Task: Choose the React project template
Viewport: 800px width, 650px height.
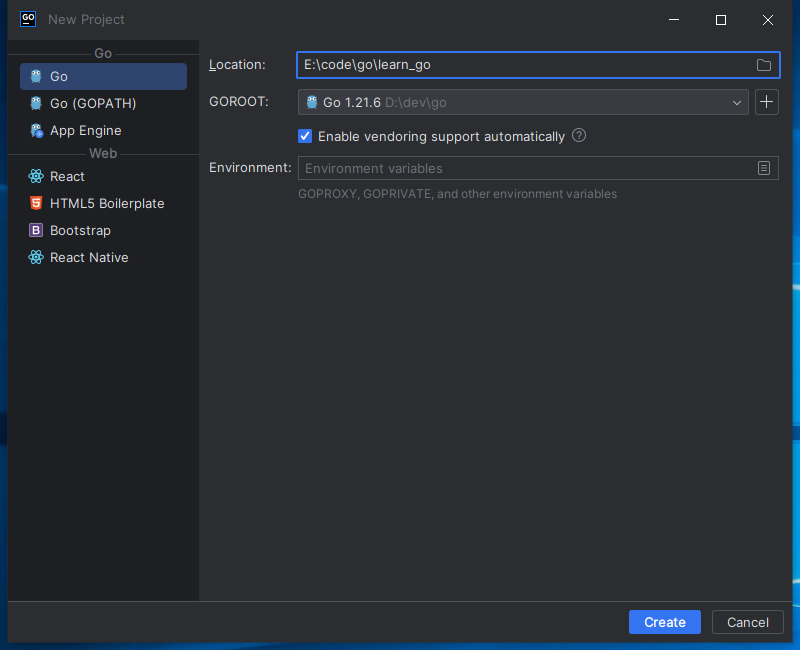Action: 103,177
